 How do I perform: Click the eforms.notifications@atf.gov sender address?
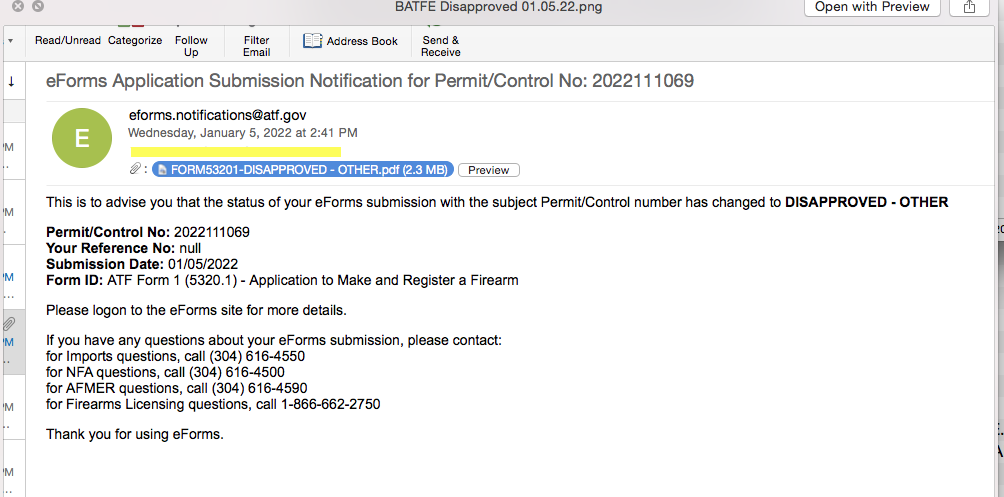218,115
